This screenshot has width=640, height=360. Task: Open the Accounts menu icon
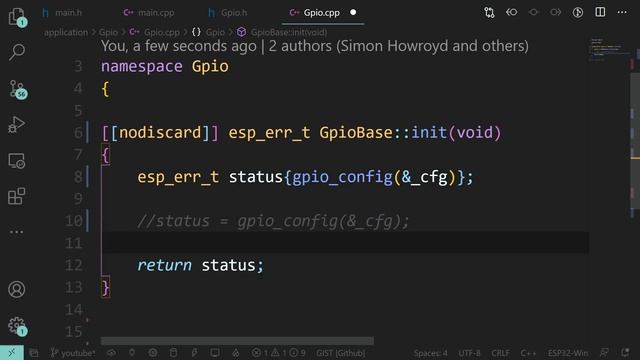pyautogui.click(x=17, y=289)
